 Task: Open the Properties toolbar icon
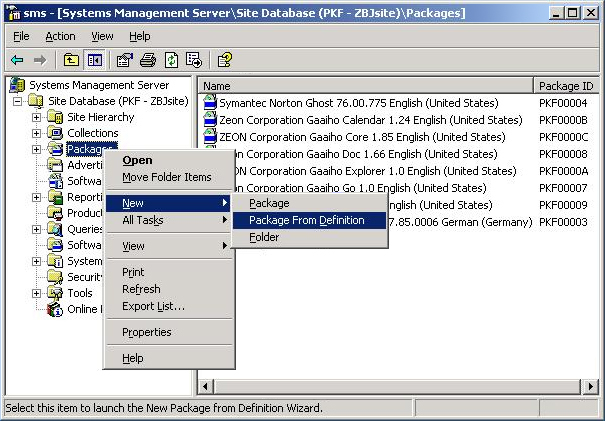pyautogui.click(x=124, y=60)
